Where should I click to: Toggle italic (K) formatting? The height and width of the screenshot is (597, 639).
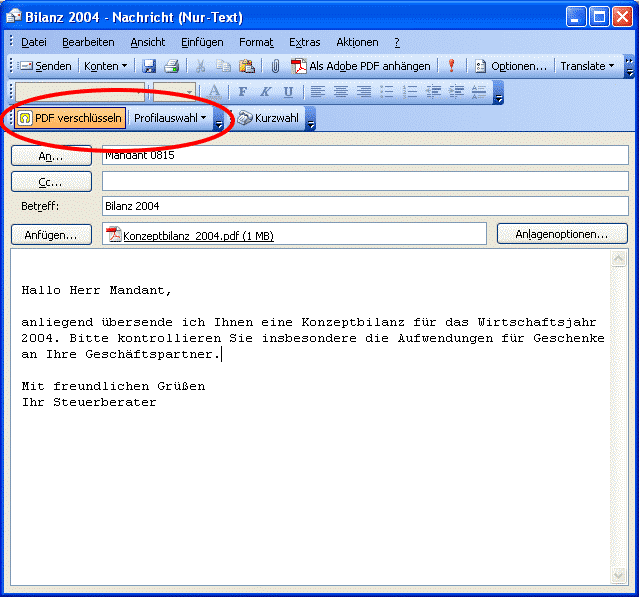(265, 92)
